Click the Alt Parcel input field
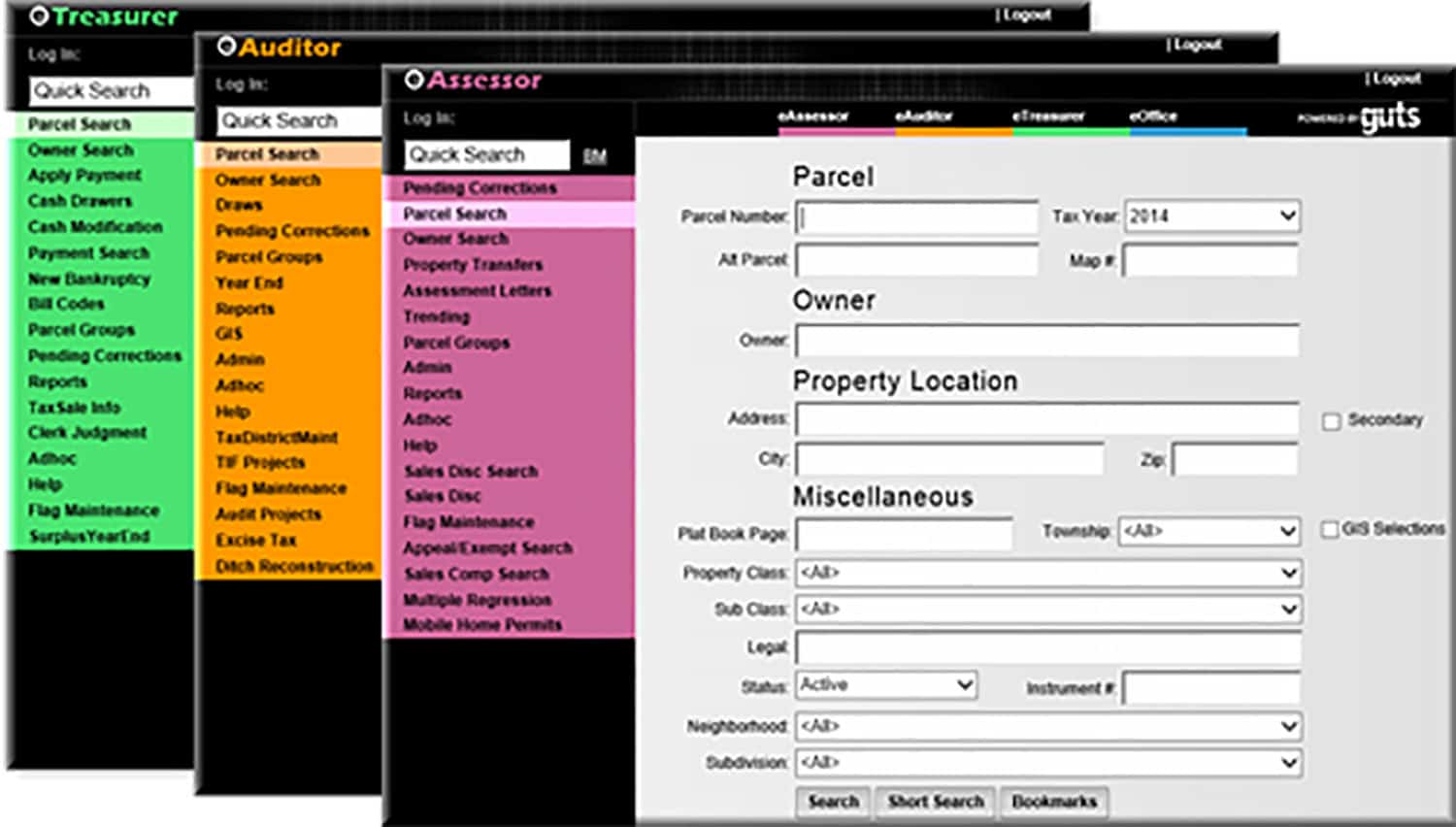The width and height of the screenshot is (1456, 827). click(x=917, y=260)
